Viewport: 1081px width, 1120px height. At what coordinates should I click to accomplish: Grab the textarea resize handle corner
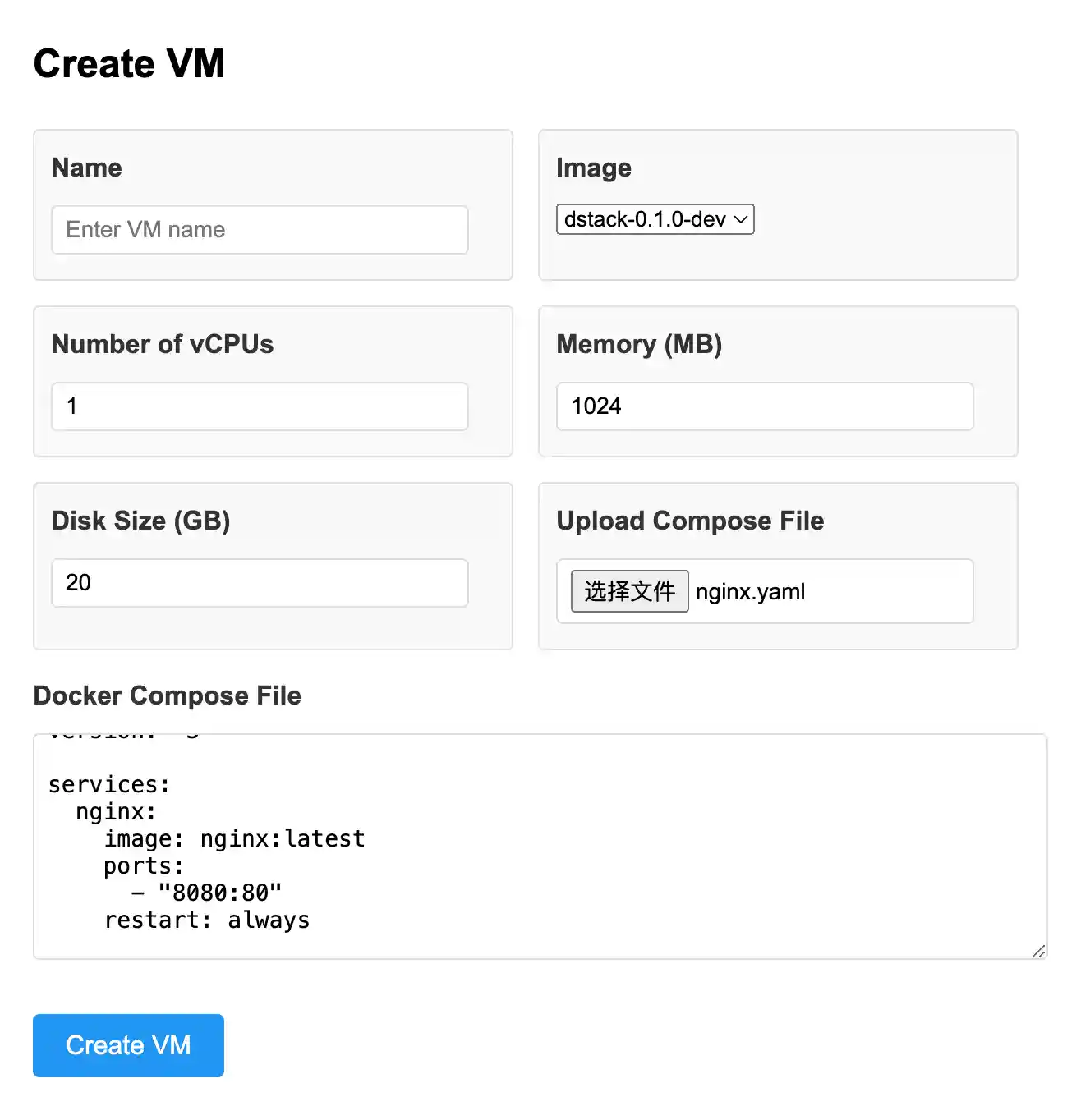1039,951
